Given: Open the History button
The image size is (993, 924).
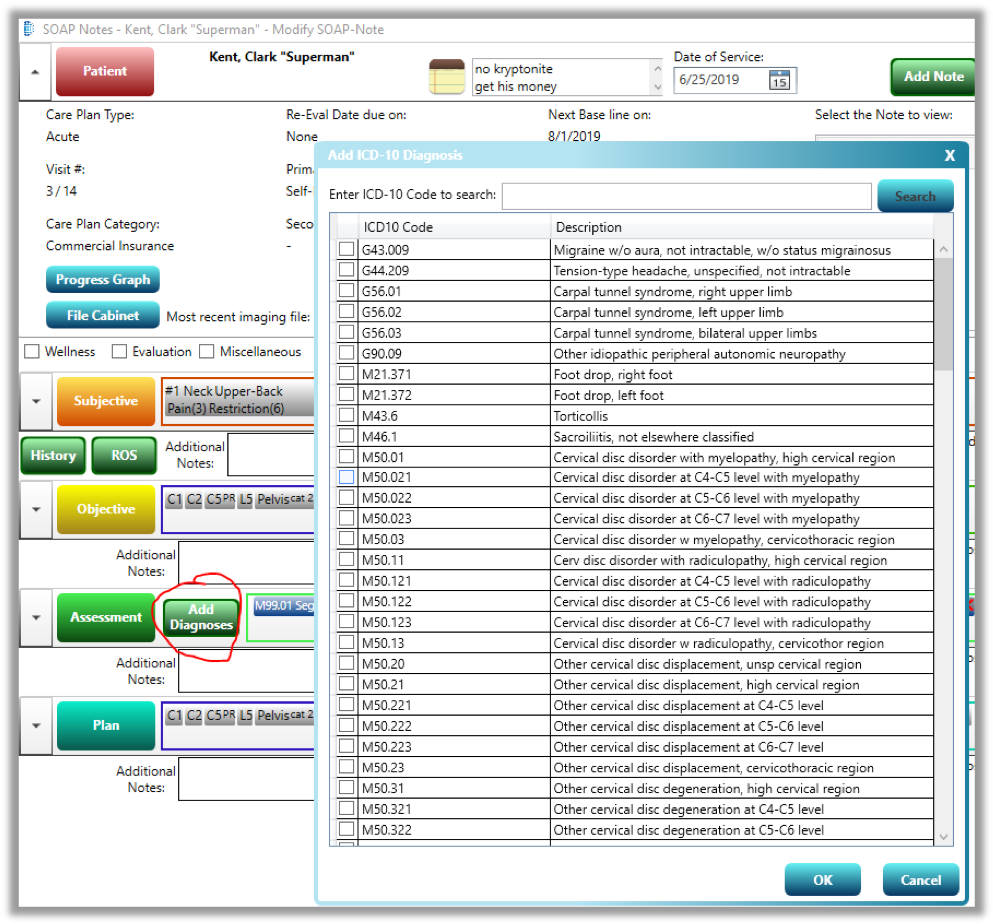Looking at the screenshot, I should pos(53,455).
